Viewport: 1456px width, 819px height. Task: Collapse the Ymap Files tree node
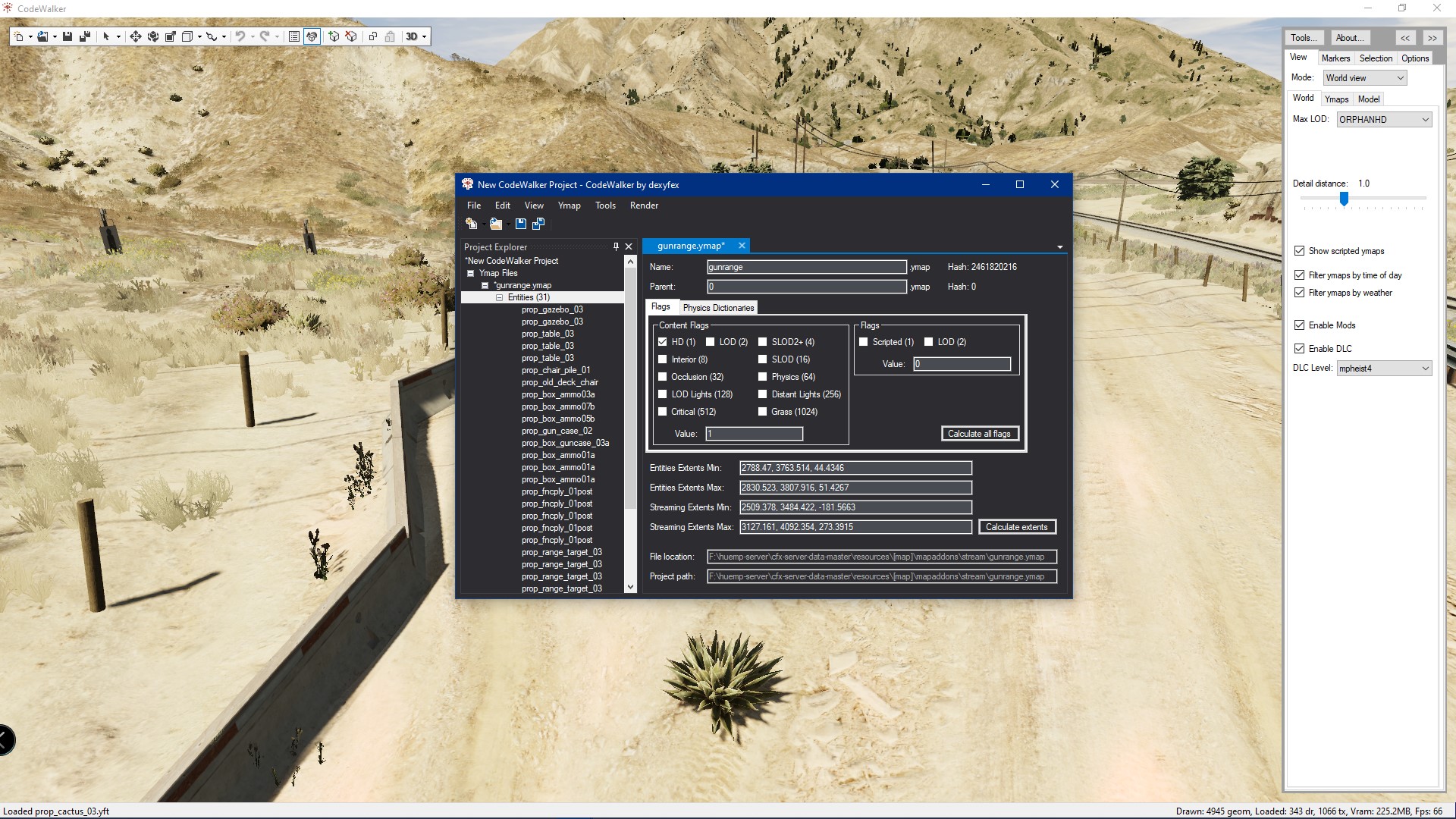tap(470, 273)
